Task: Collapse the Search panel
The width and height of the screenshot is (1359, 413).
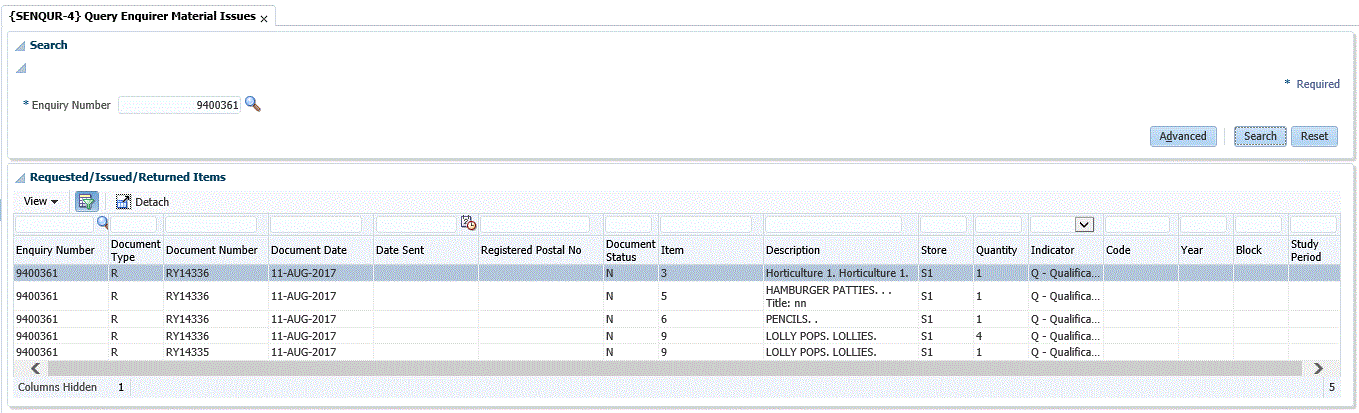Action: click(20, 46)
